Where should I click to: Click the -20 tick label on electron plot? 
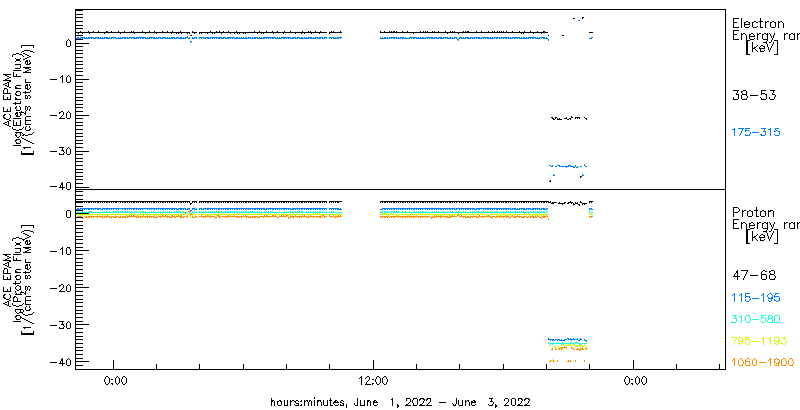(x=59, y=116)
